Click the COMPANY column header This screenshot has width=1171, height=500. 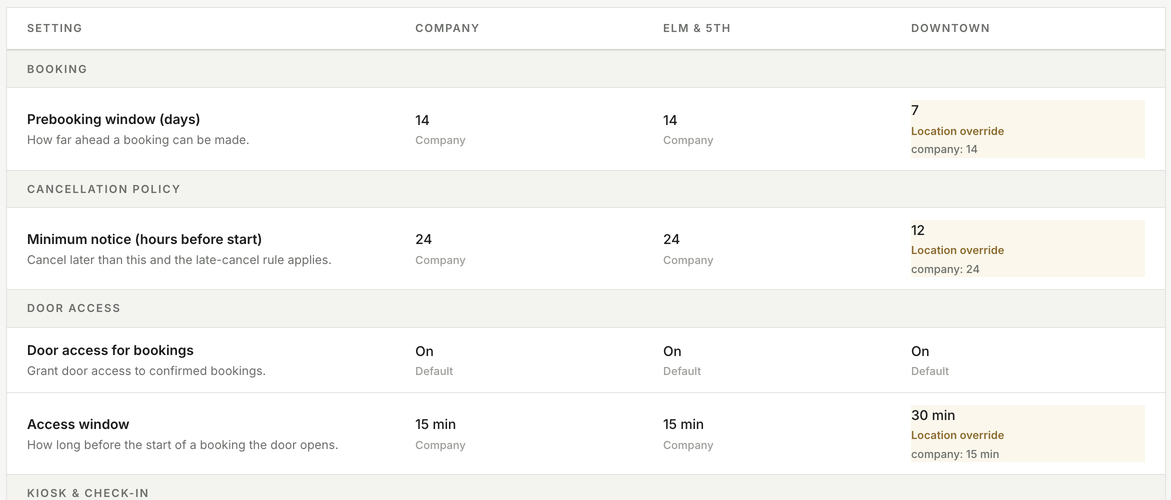click(447, 28)
